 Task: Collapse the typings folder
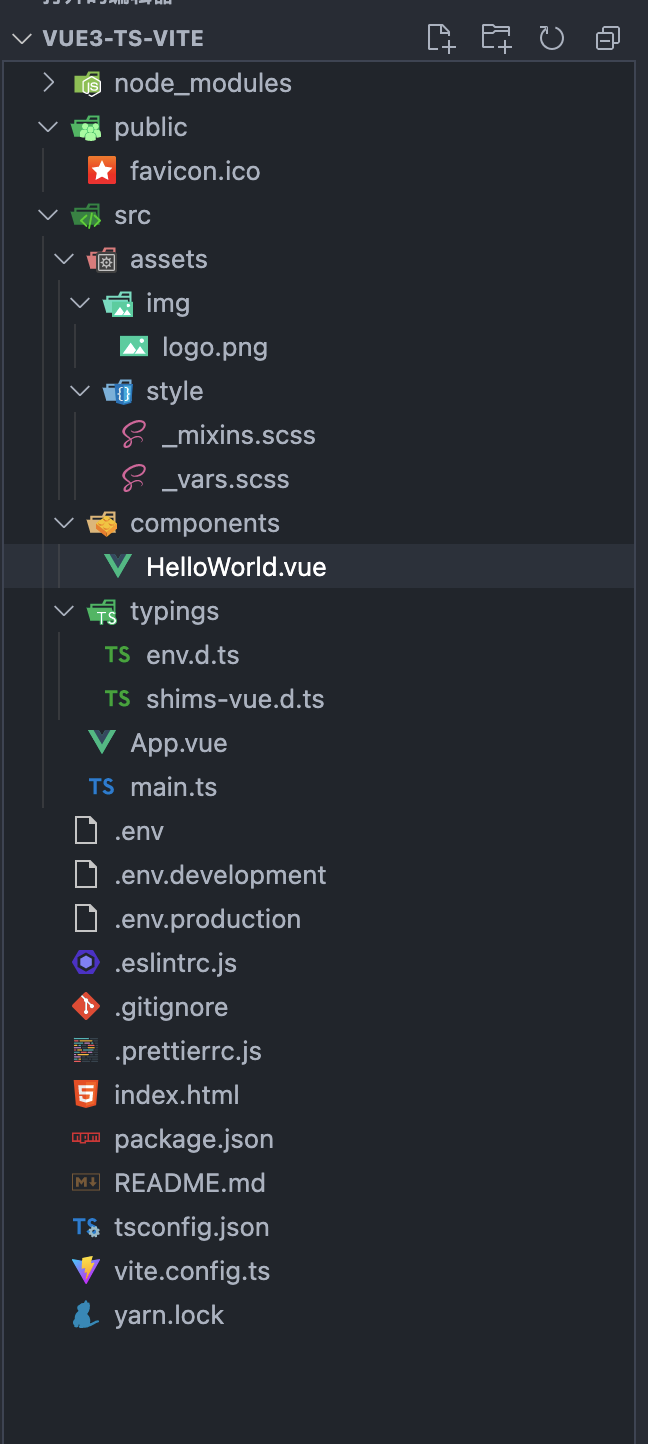click(64, 611)
